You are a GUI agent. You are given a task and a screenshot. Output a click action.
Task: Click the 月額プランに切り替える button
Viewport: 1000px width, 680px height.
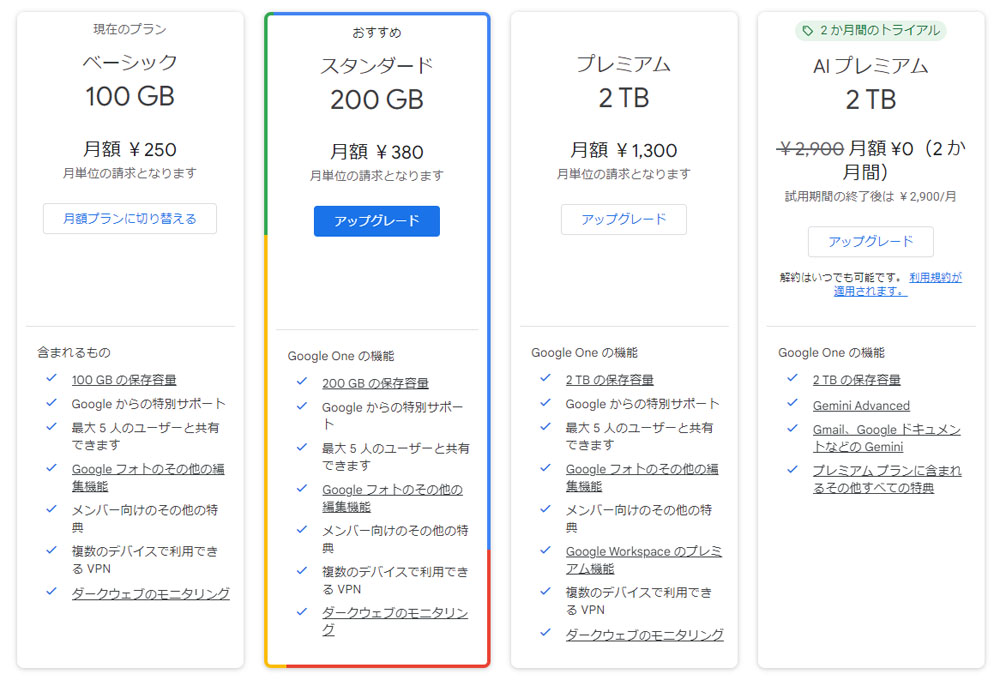point(129,219)
